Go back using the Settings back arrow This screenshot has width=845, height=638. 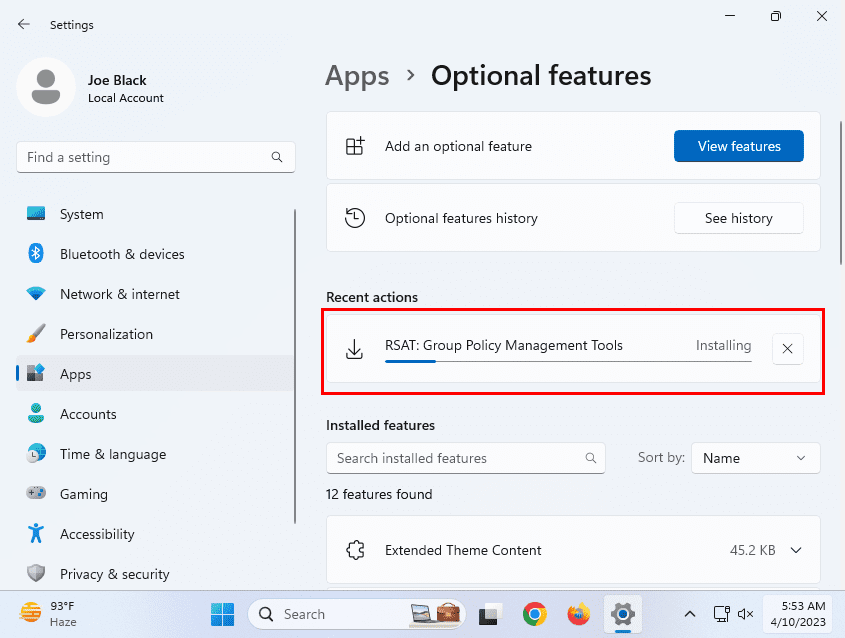point(24,24)
